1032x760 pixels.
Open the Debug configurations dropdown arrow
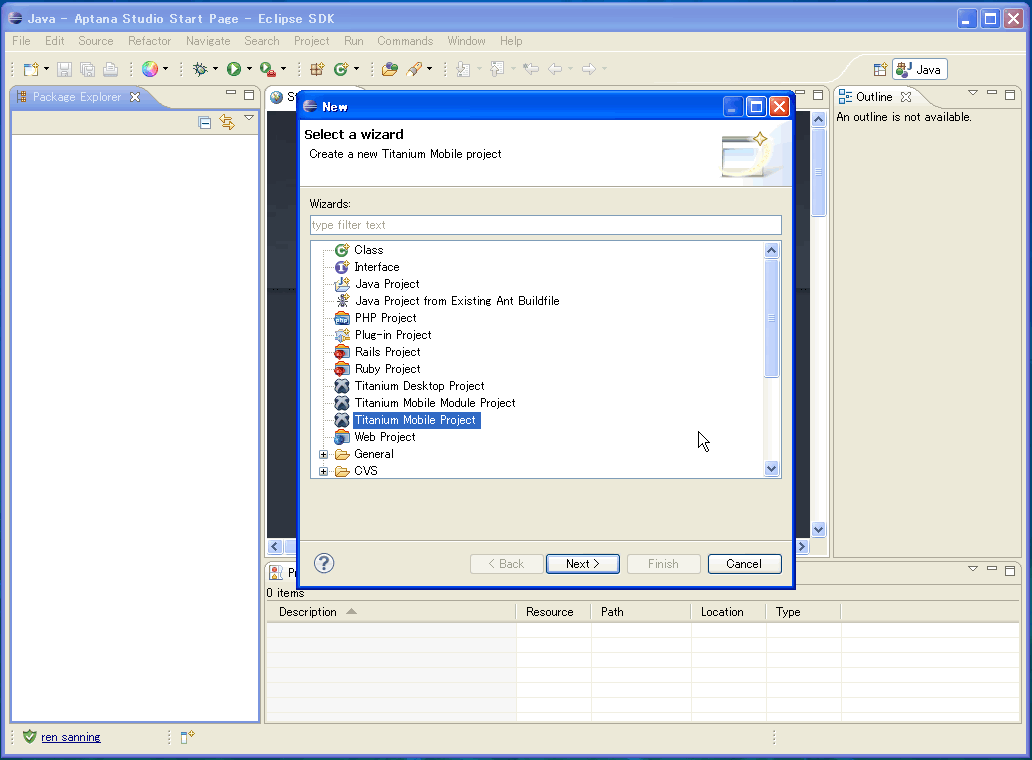pyautogui.click(x=215, y=69)
